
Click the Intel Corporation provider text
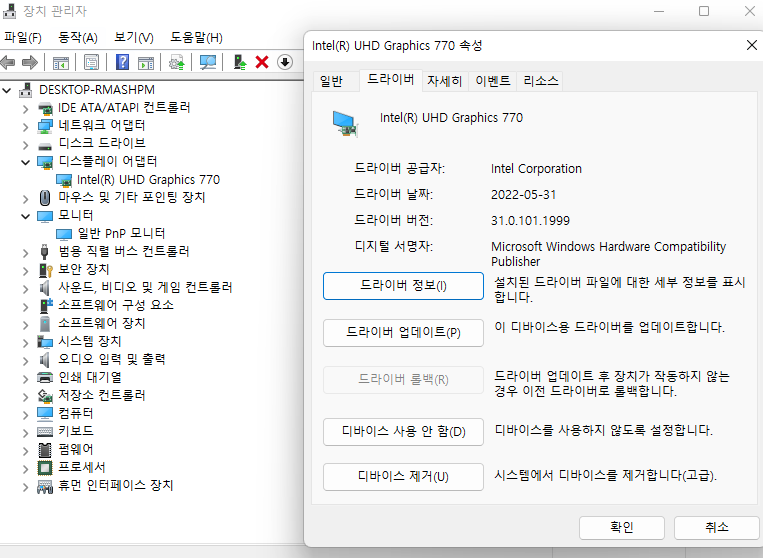[x=536, y=169]
